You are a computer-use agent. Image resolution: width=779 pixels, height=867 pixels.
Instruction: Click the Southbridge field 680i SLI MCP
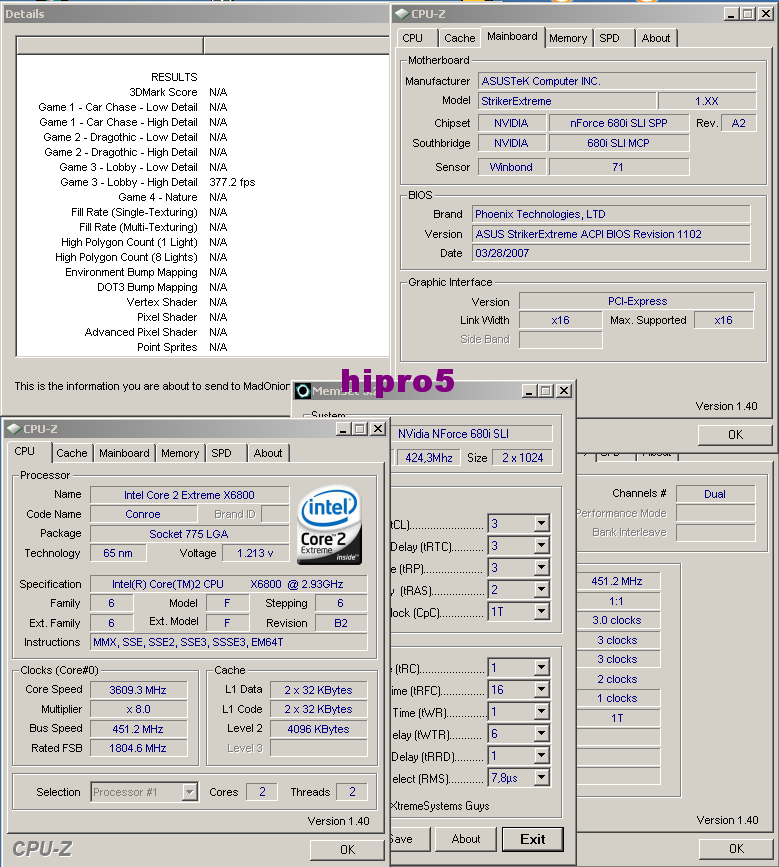click(619, 143)
